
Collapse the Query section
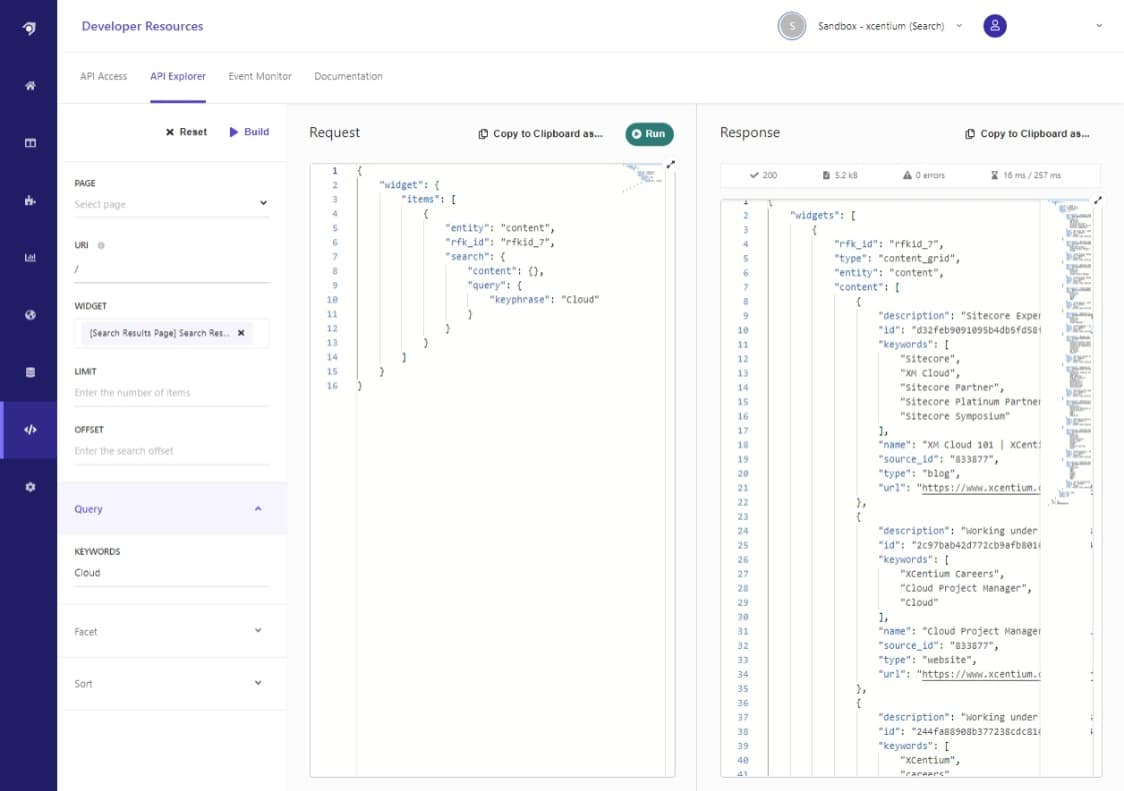172,508
